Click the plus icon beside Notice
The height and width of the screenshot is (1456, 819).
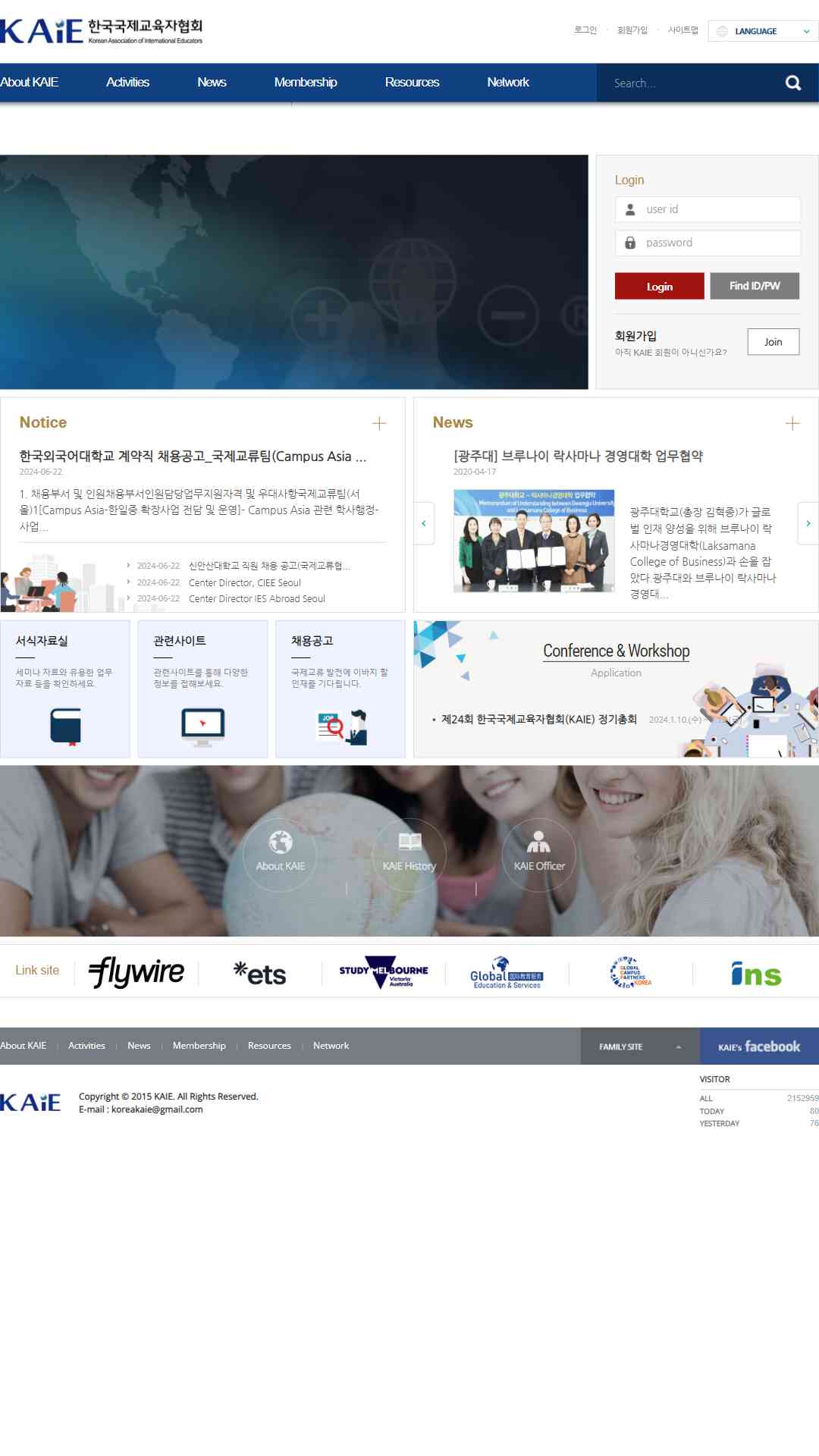tap(379, 423)
